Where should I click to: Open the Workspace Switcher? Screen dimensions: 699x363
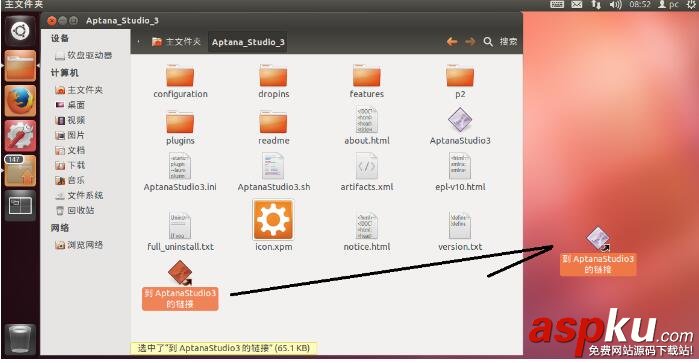(x=20, y=206)
